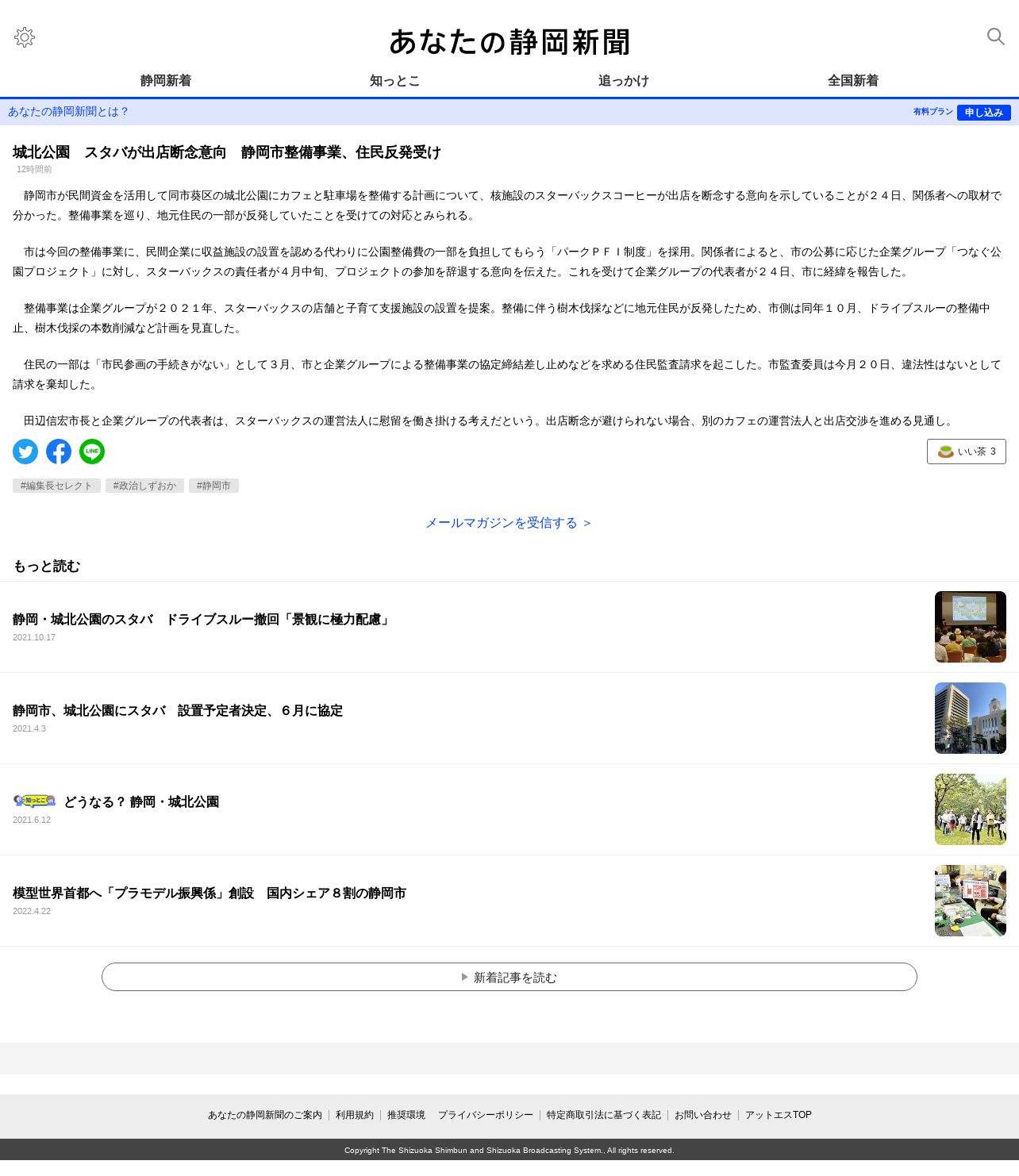Click the 申し込み subscribe button
1019x1176 pixels.
983,113
